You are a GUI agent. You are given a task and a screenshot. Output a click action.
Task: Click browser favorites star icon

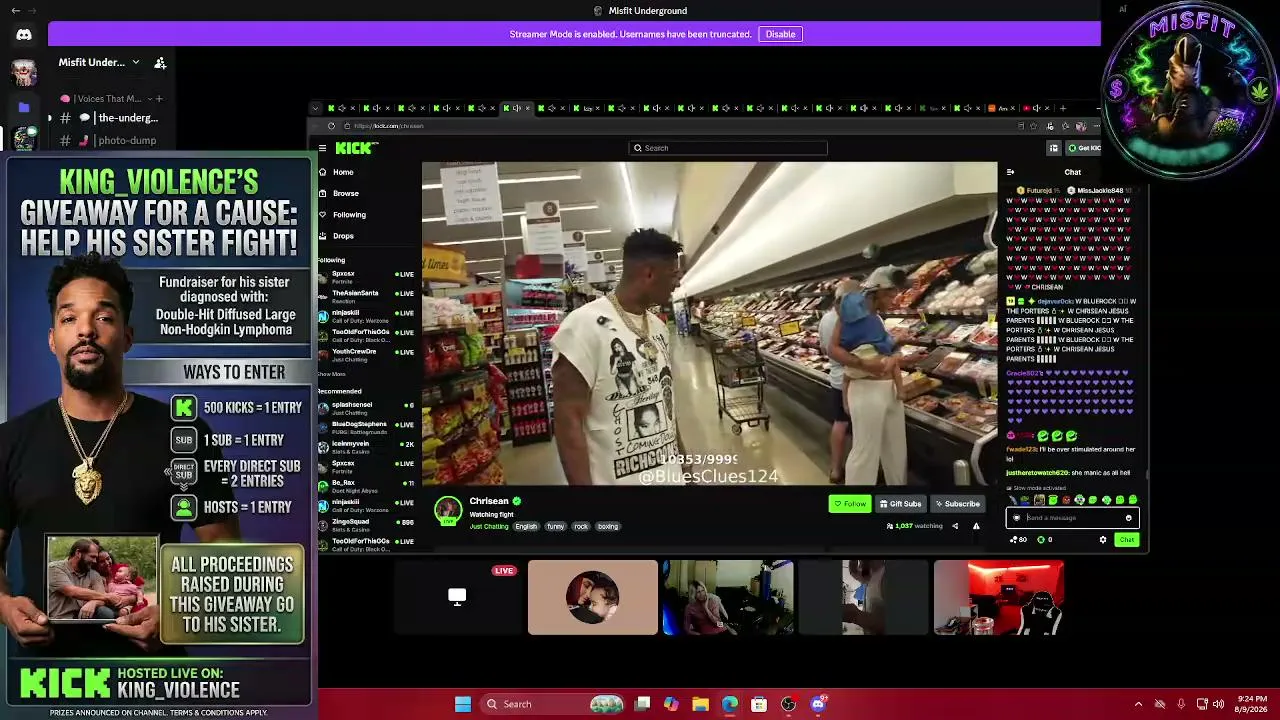(x=1034, y=126)
